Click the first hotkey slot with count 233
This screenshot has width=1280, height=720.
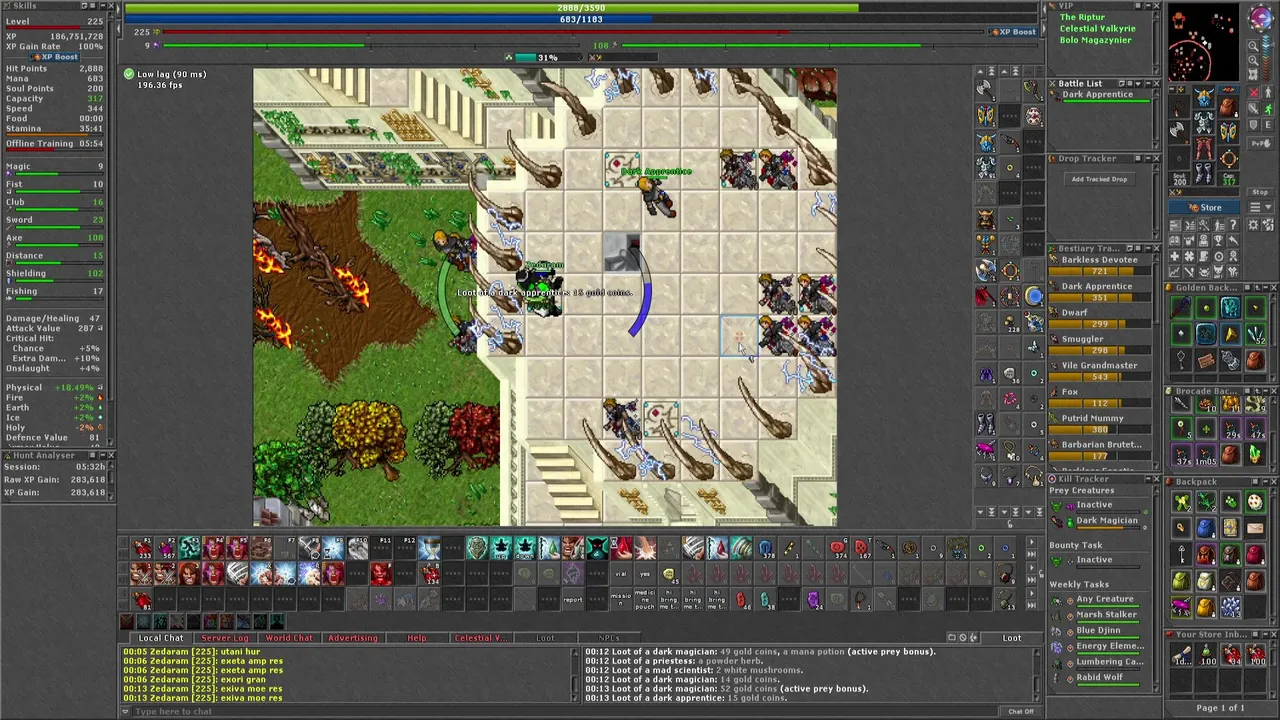click(142, 548)
